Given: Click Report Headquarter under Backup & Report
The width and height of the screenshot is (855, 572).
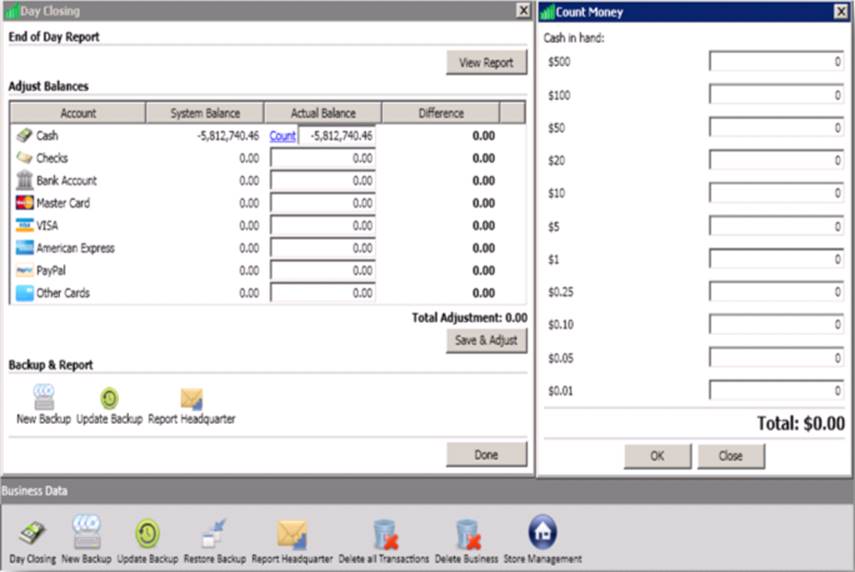Looking at the screenshot, I should click(191, 401).
